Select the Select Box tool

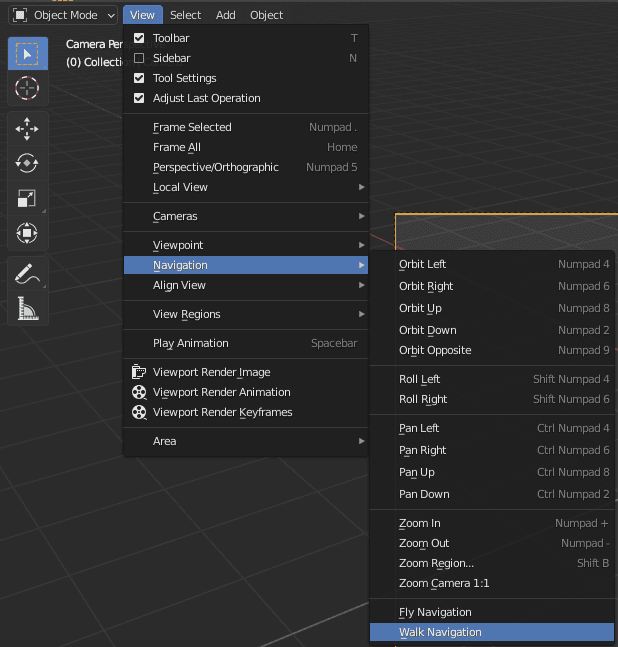click(28, 54)
